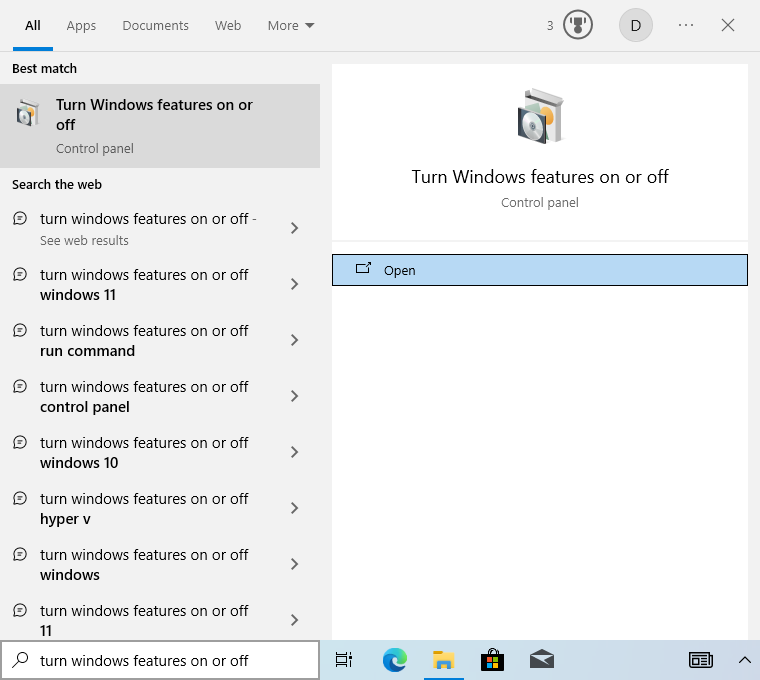The width and height of the screenshot is (760, 680).
Task: Click the Open action's launch icon
Action: coord(364,268)
